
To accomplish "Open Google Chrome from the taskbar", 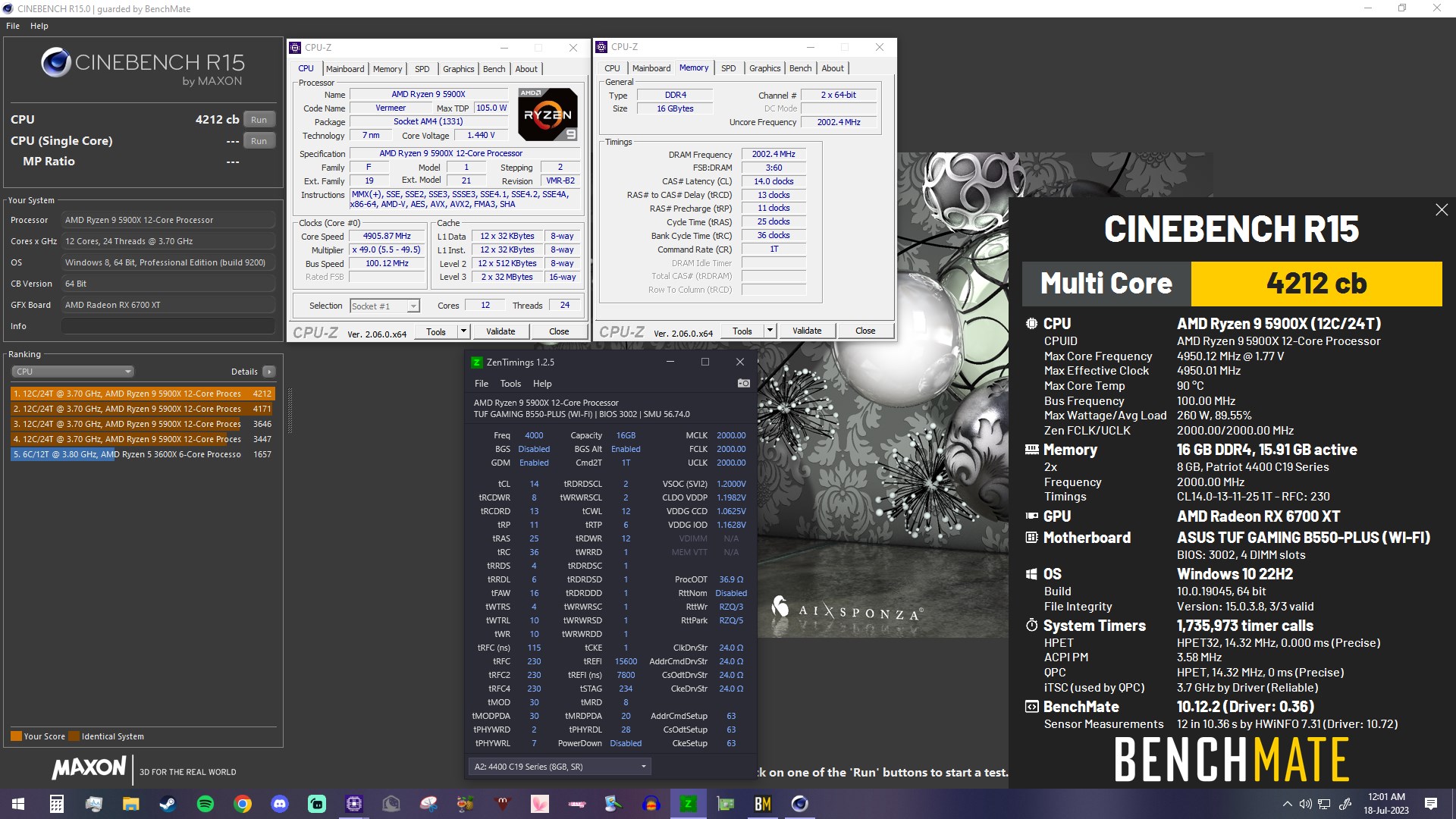I will click(243, 804).
